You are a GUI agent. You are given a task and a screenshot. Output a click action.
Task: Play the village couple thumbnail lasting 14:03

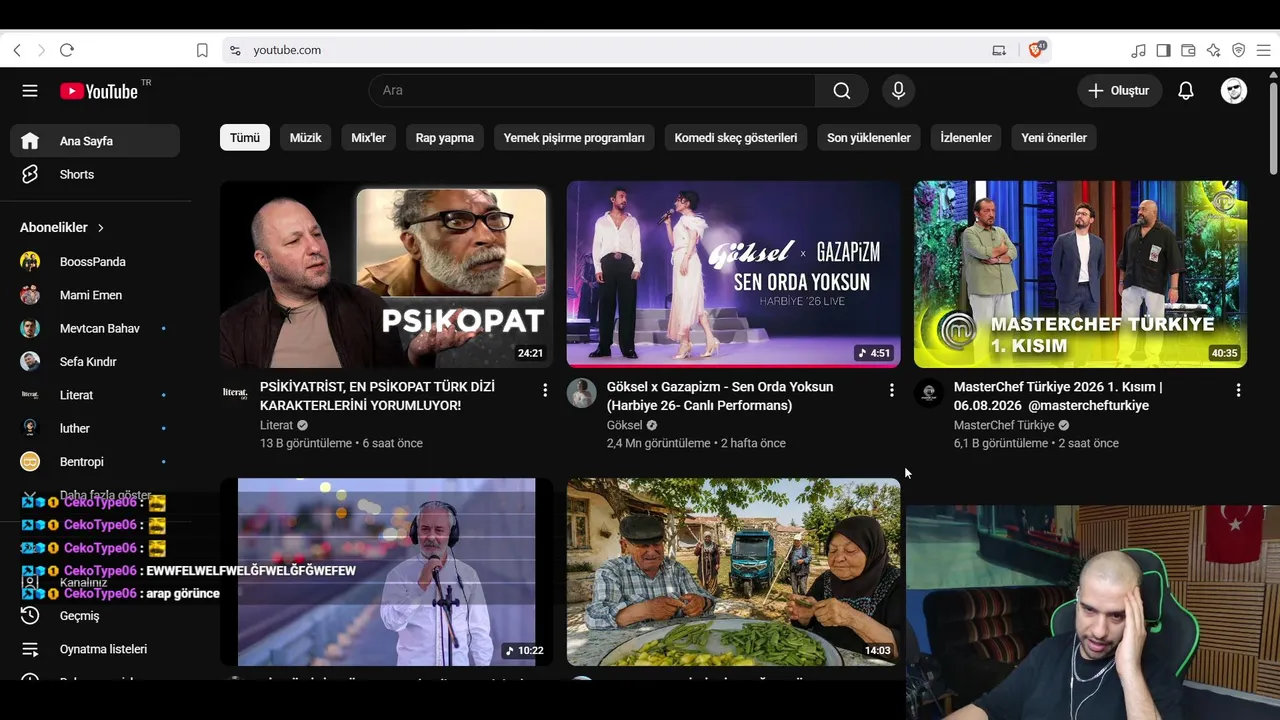point(733,572)
